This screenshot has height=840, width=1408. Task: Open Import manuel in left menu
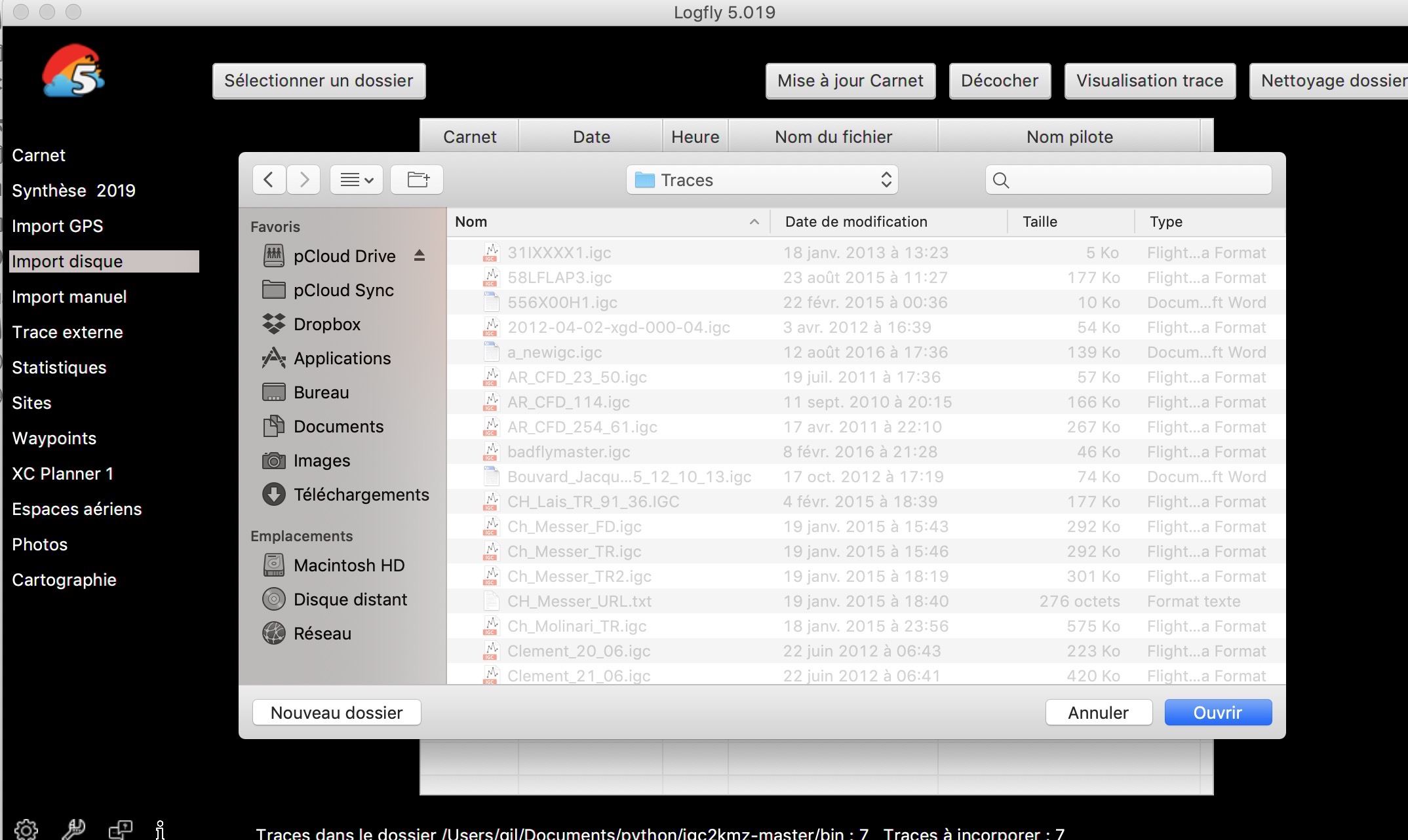tap(69, 297)
